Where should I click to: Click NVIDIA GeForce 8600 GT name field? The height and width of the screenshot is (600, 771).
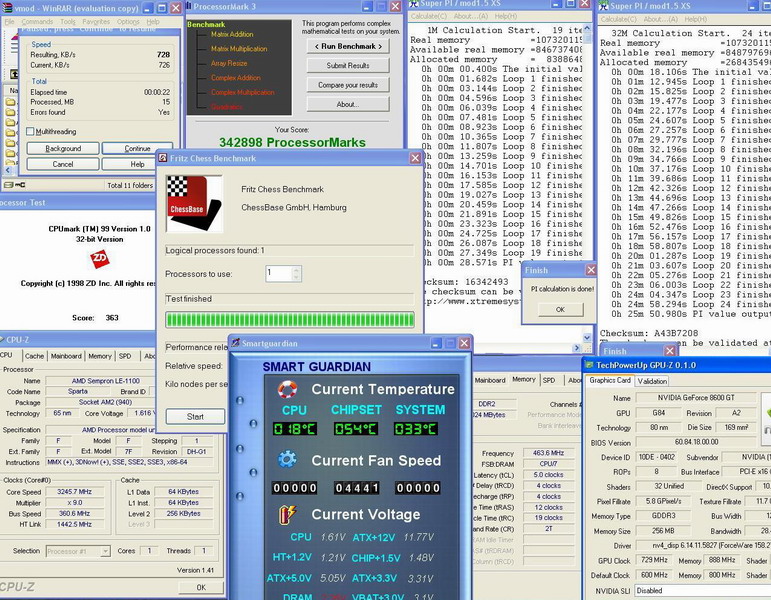pyautogui.click(x=696, y=397)
